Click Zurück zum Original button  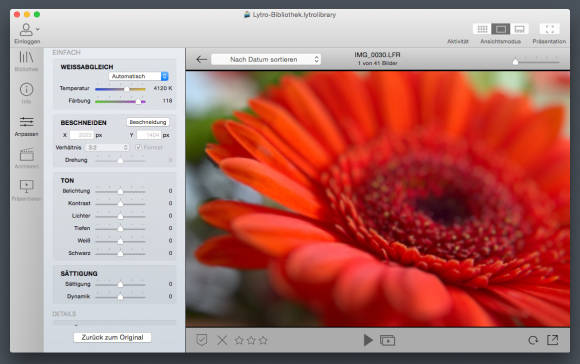pyautogui.click(x=112, y=337)
